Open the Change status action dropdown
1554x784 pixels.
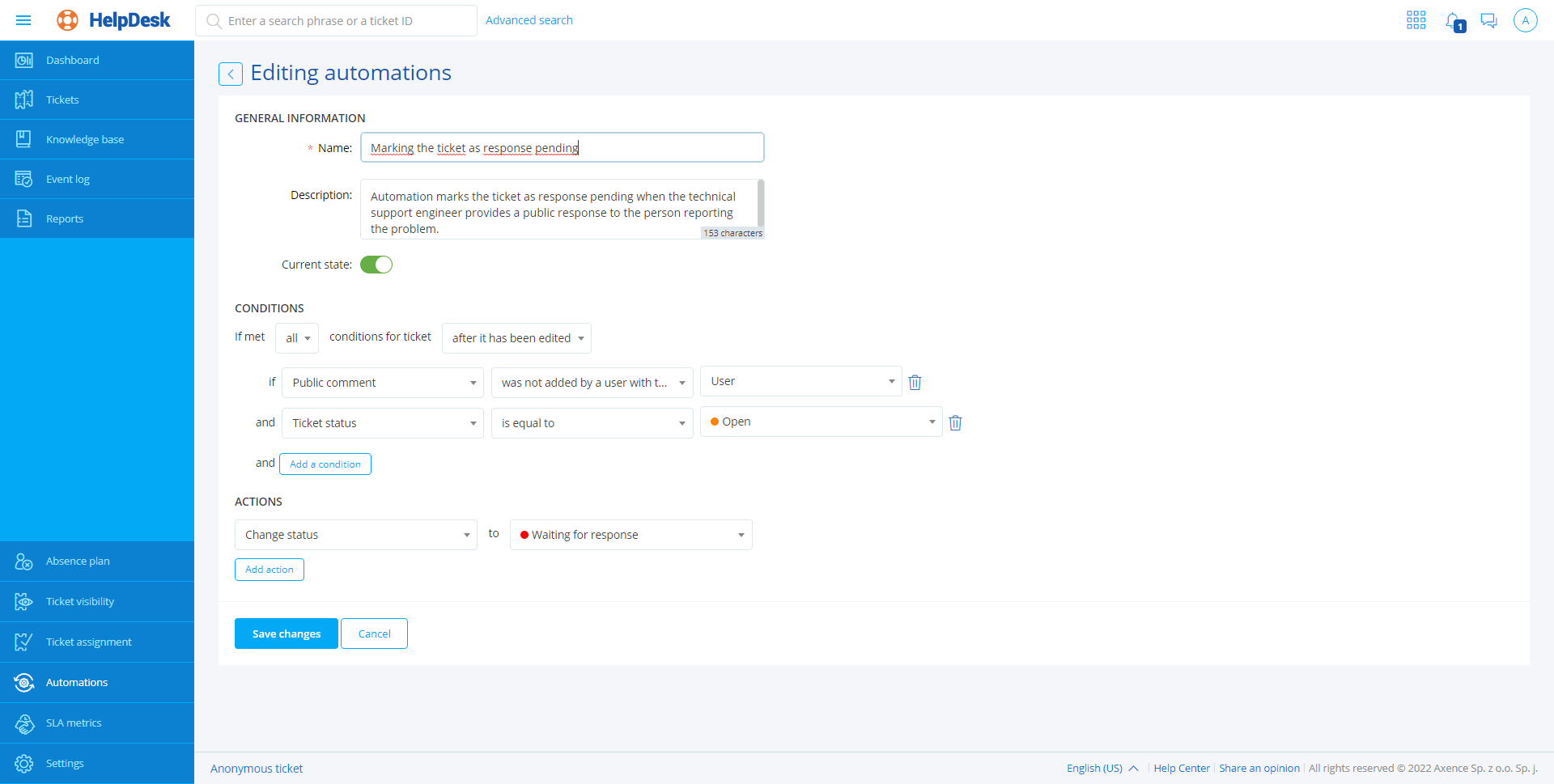(x=356, y=535)
